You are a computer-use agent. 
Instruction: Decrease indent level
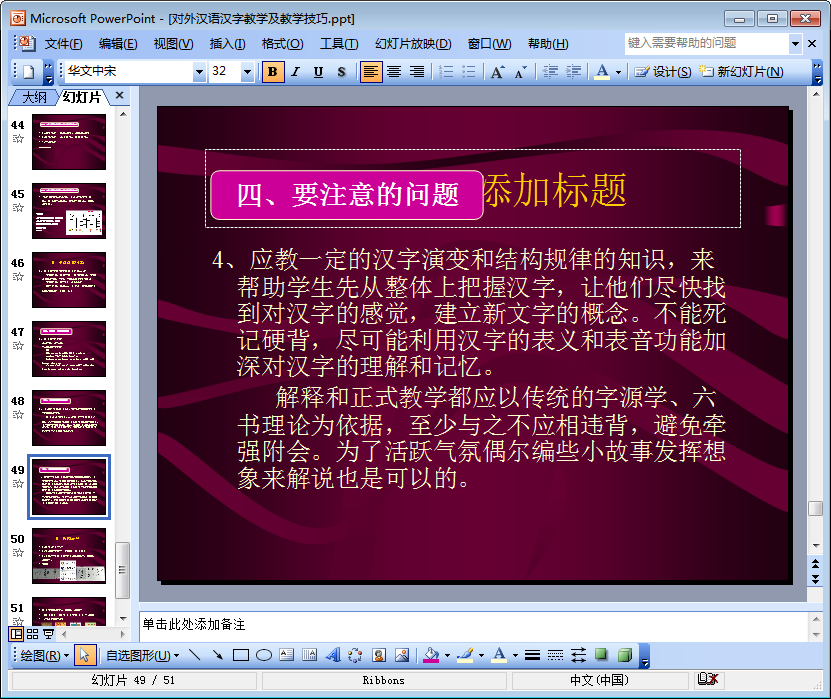pyautogui.click(x=550, y=72)
